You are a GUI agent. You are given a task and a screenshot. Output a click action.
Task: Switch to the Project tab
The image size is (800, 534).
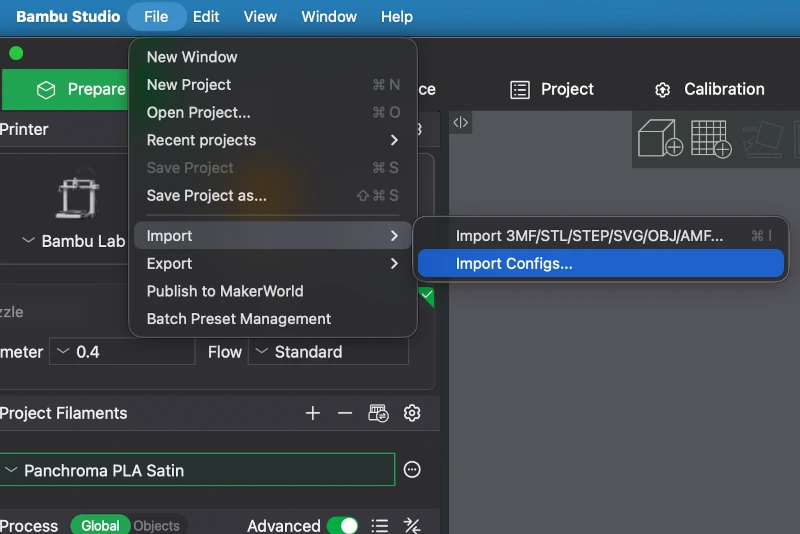pos(552,90)
